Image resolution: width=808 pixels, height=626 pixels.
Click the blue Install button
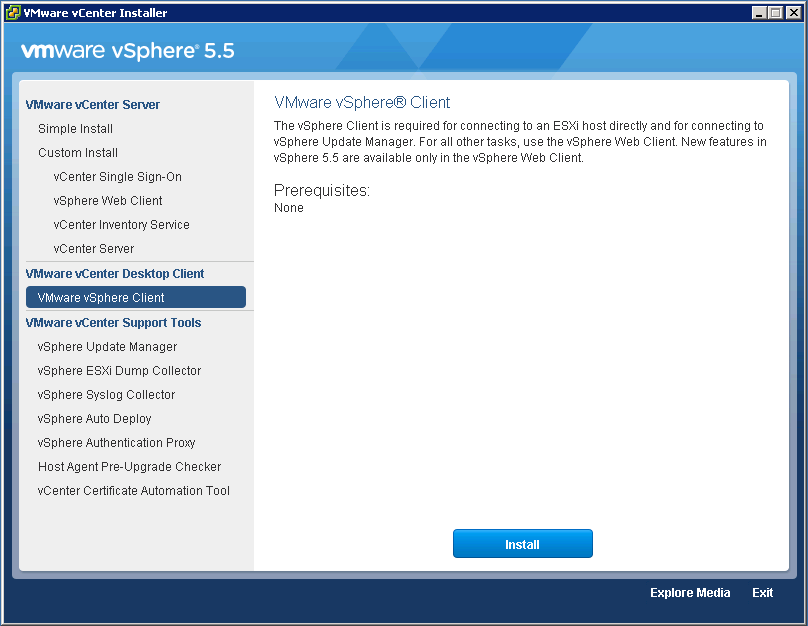(x=523, y=544)
